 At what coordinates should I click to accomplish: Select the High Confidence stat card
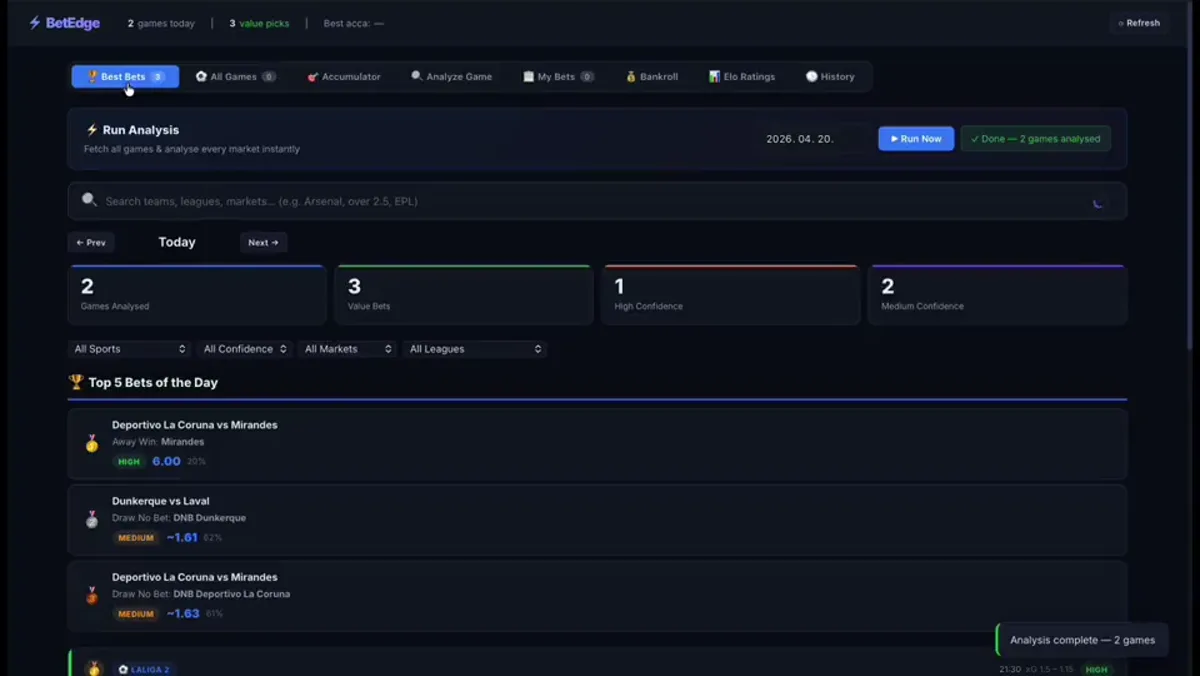click(731, 295)
